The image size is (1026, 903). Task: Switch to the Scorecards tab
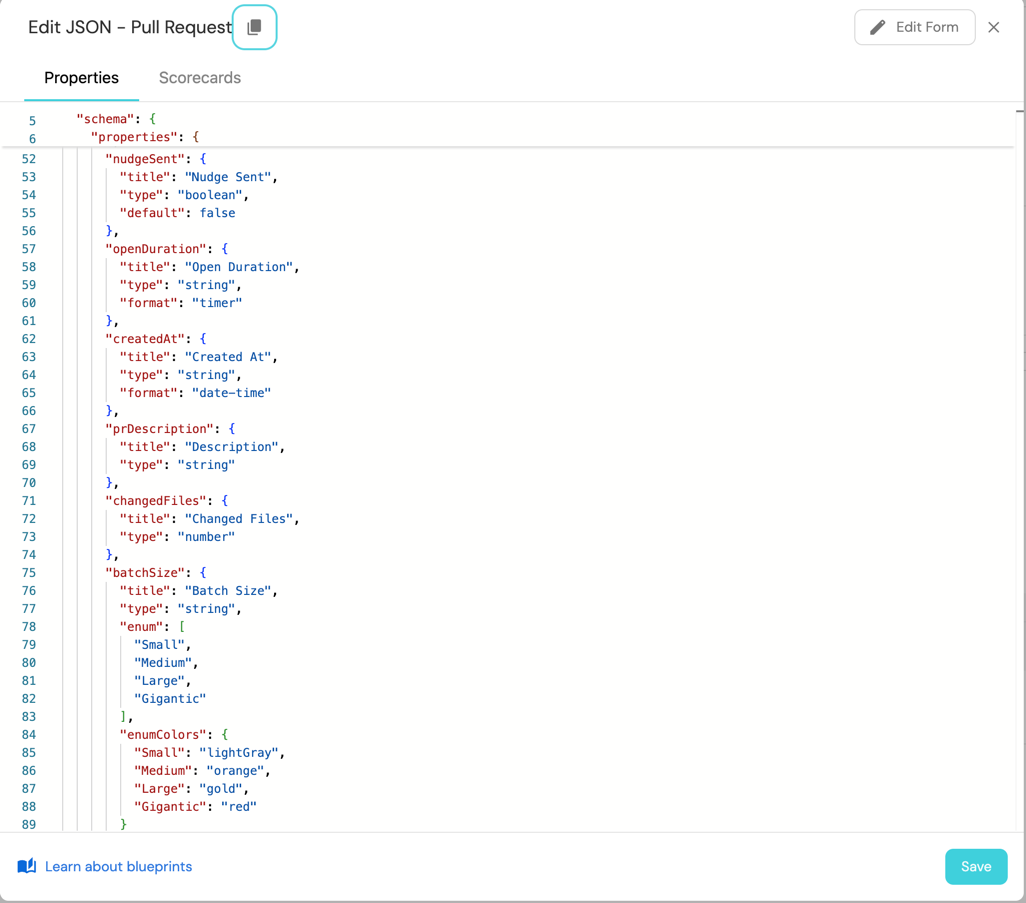(x=200, y=78)
